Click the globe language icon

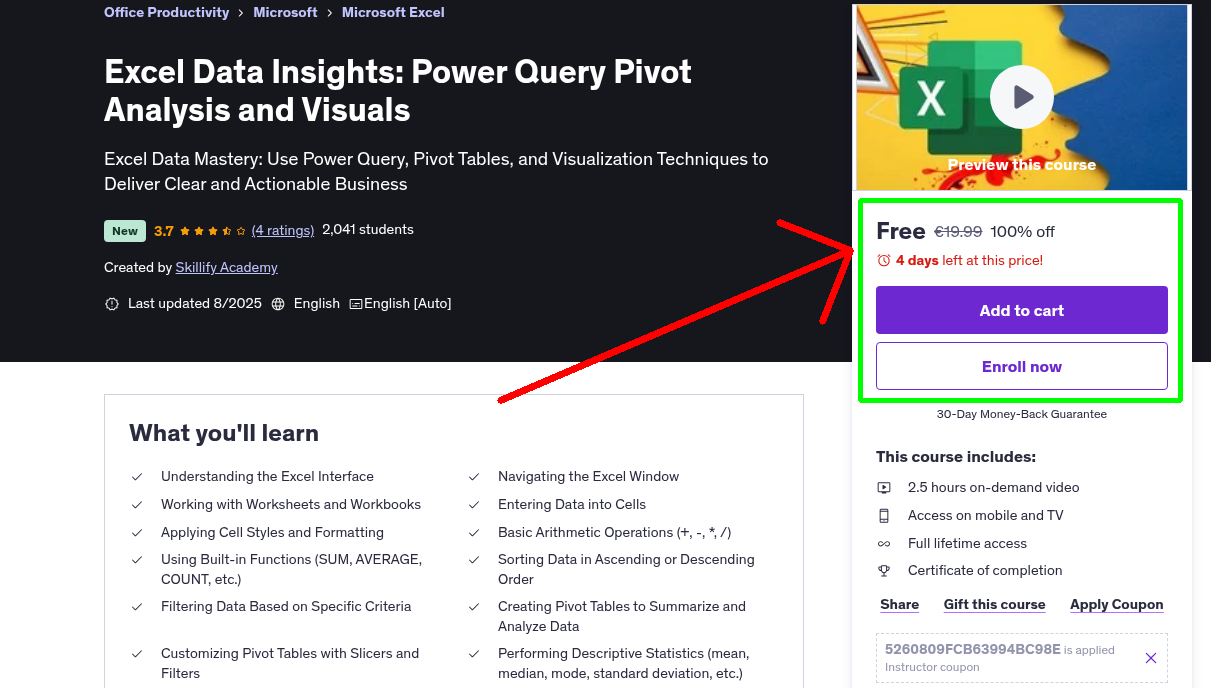tap(278, 304)
